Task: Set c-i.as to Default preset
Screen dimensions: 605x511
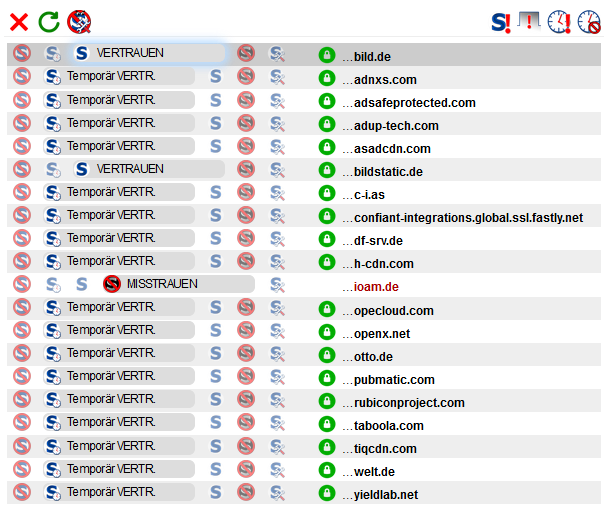Action: point(22,192)
